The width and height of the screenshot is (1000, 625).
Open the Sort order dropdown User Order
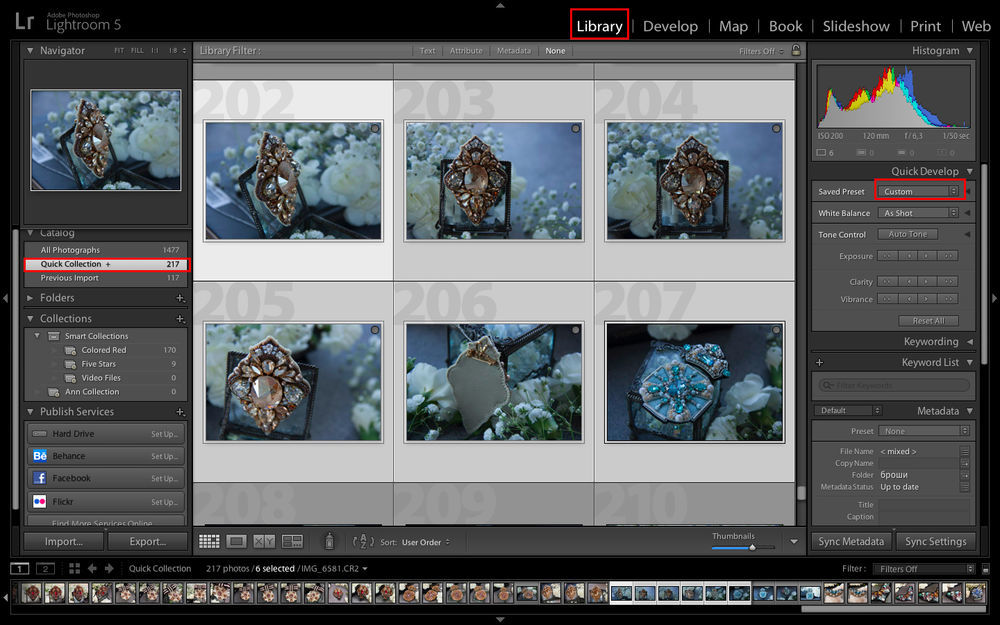tap(426, 542)
